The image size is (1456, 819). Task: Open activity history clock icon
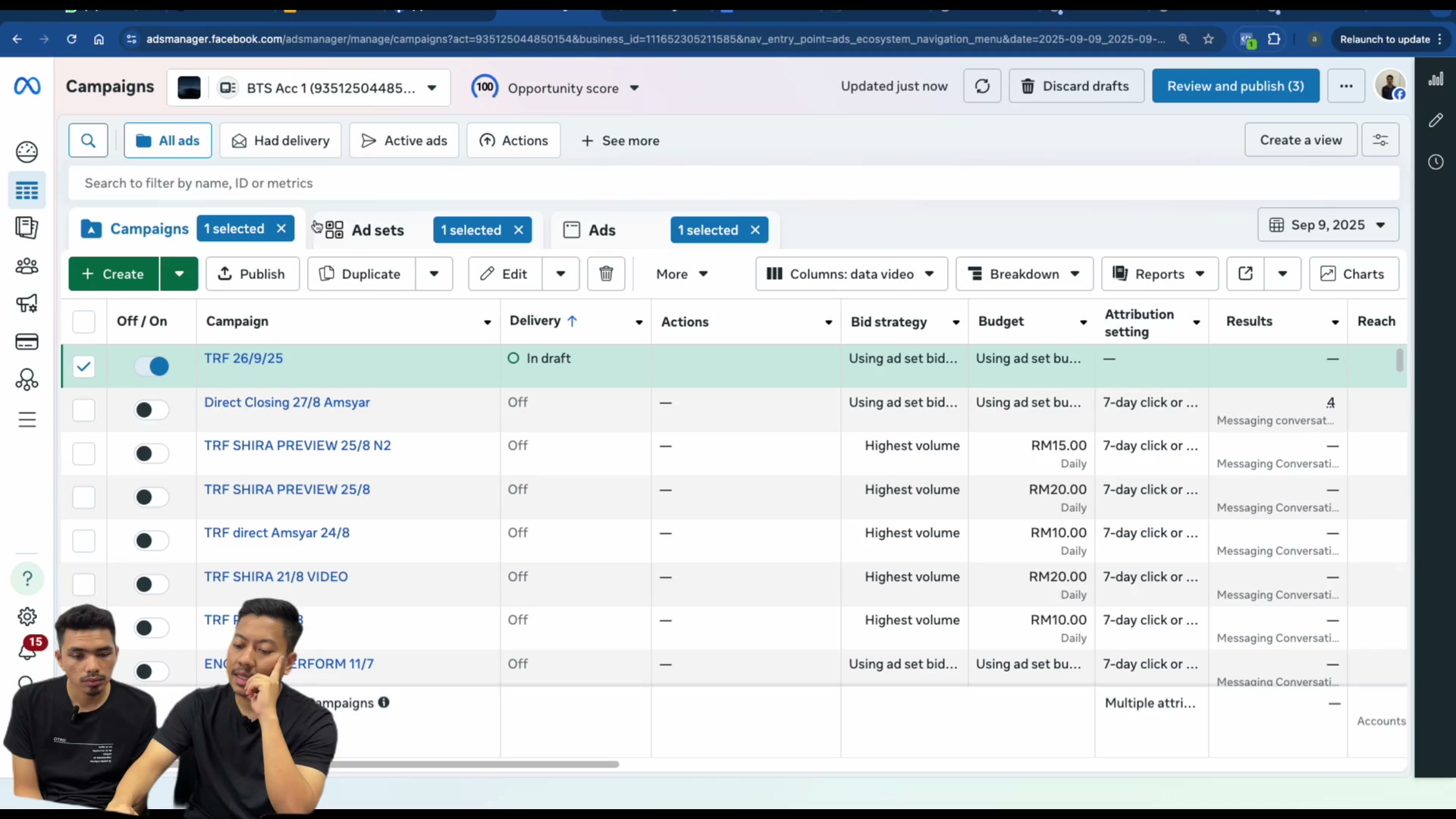(x=1436, y=162)
